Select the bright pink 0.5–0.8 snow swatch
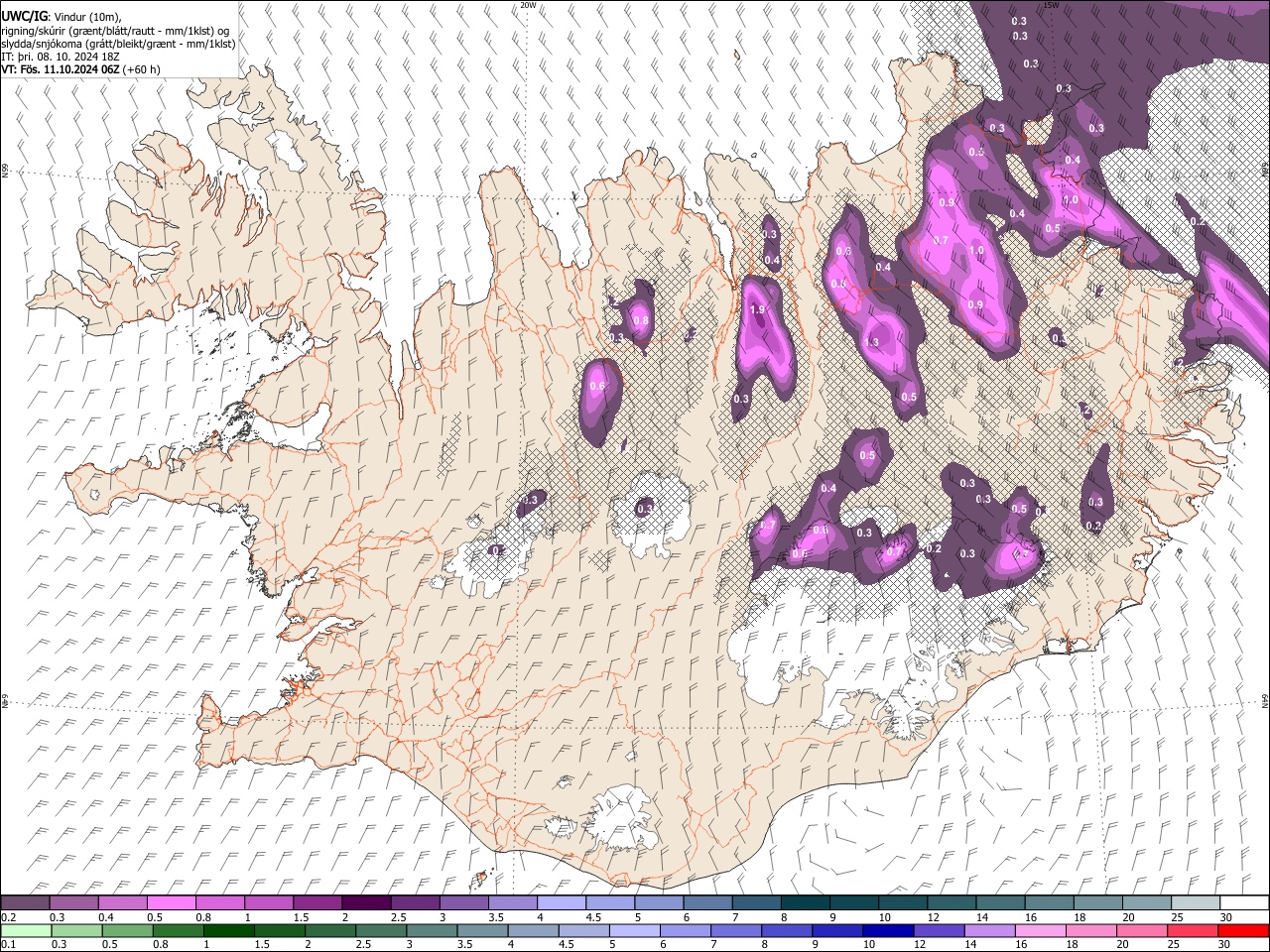1270x952 pixels. tap(171, 903)
